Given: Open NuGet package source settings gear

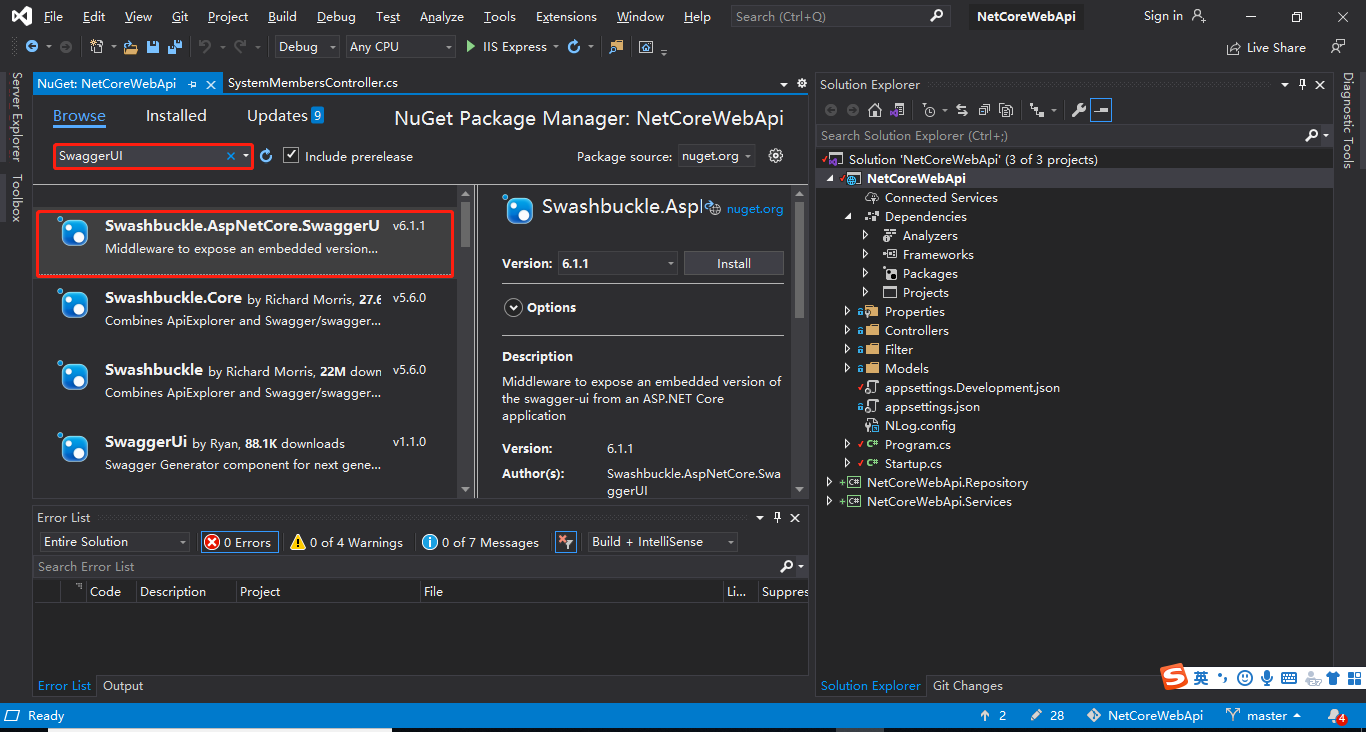Looking at the screenshot, I should tap(775, 156).
